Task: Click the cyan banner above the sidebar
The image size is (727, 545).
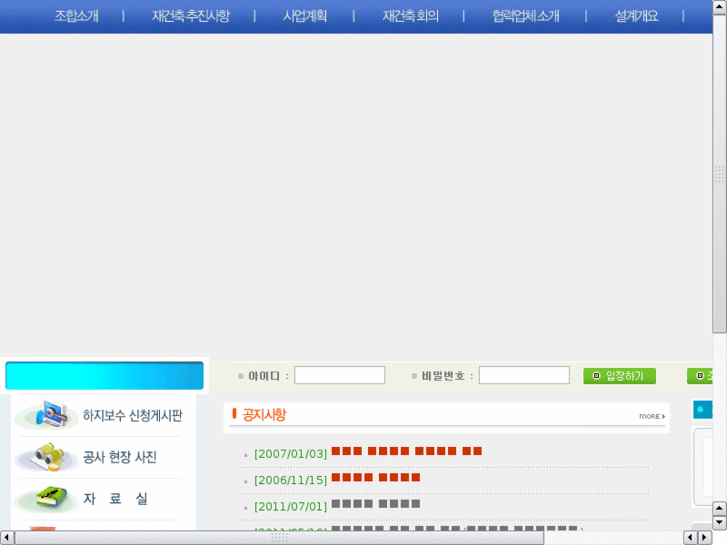Action: tap(104, 375)
